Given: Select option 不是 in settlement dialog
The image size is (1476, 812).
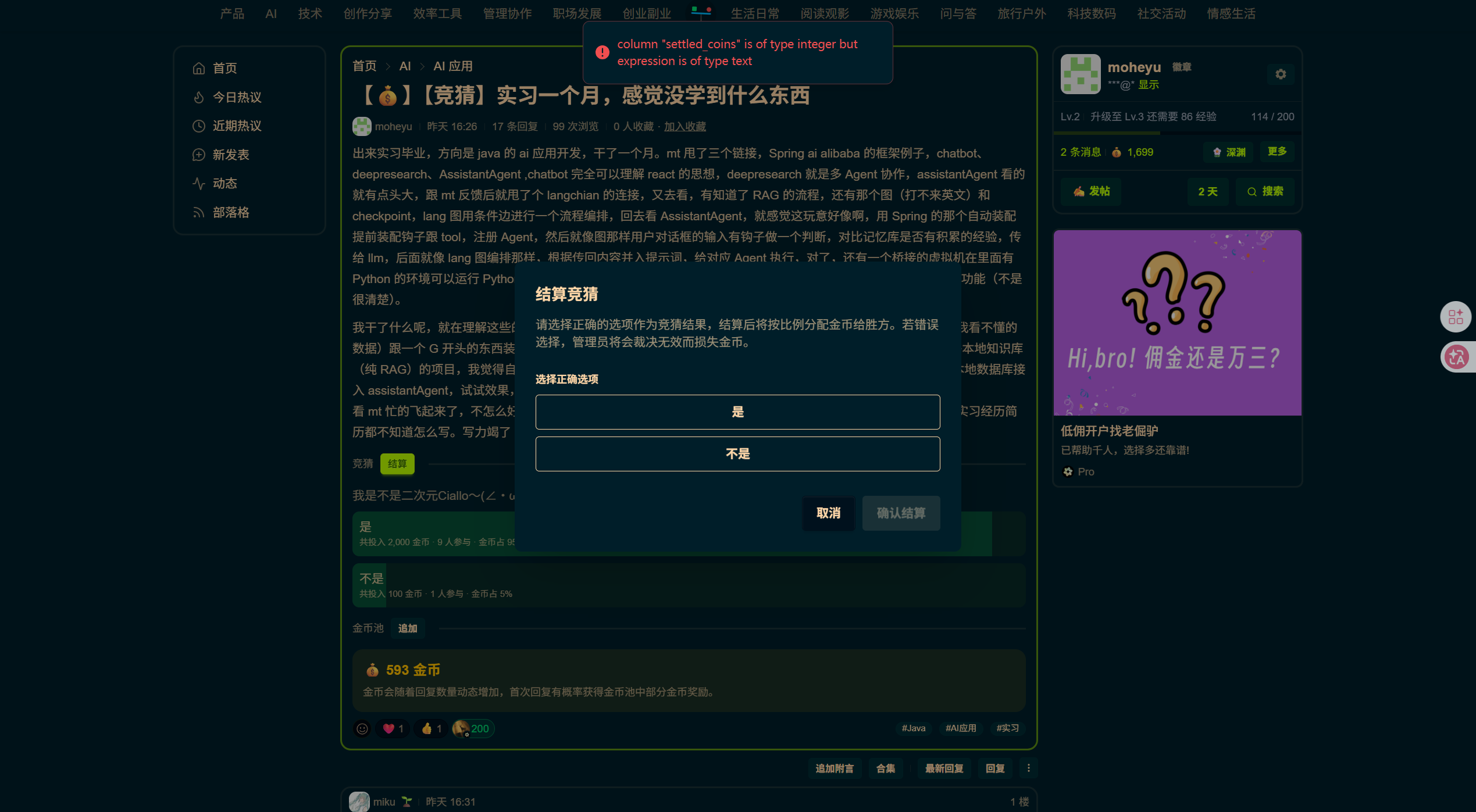Looking at the screenshot, I should point(737,454).
